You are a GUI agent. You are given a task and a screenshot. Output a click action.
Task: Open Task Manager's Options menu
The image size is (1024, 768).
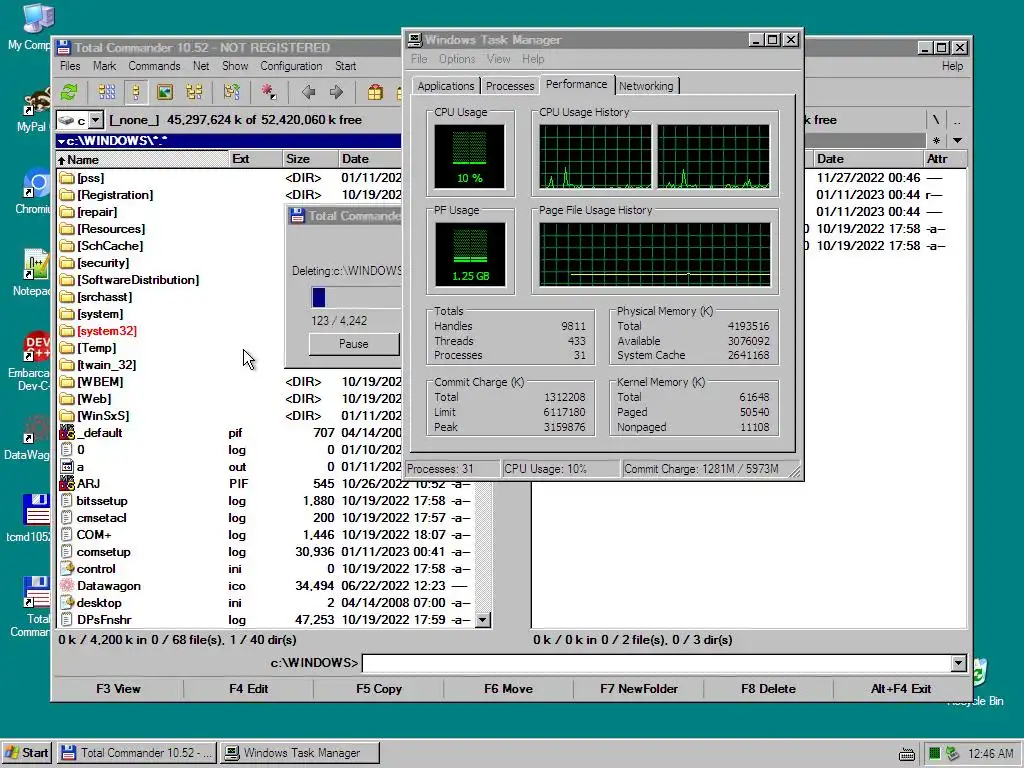457,59
